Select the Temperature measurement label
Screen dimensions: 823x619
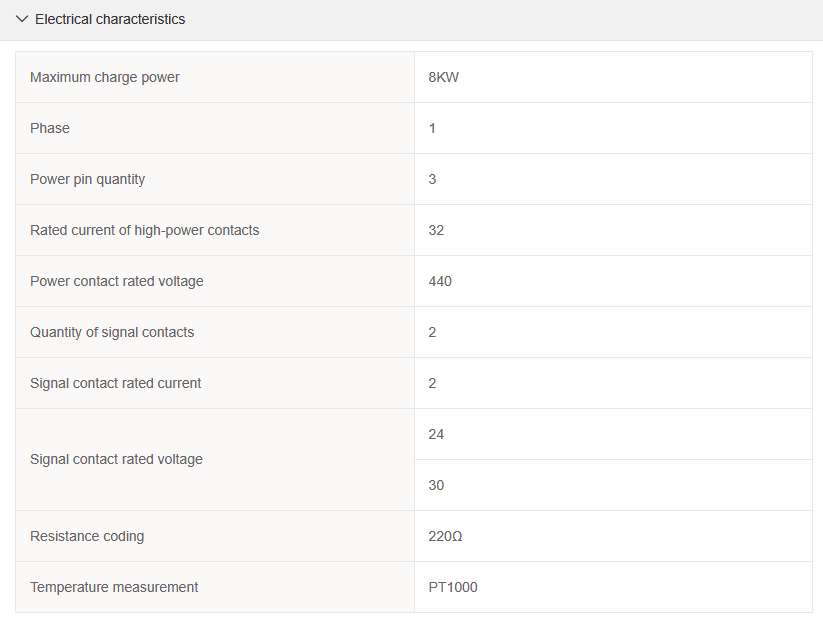114,587
